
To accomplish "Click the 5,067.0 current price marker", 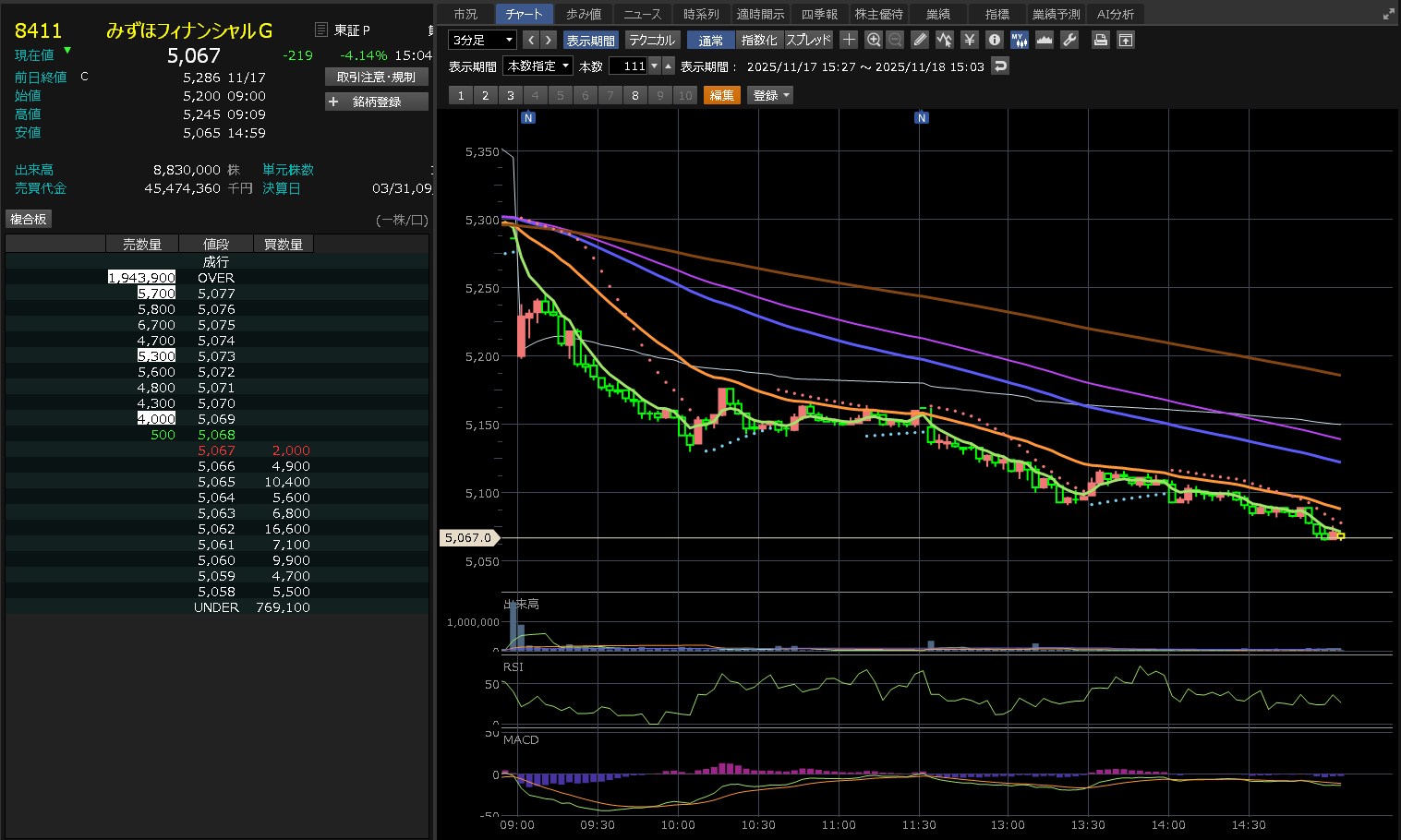I will 469,537.
